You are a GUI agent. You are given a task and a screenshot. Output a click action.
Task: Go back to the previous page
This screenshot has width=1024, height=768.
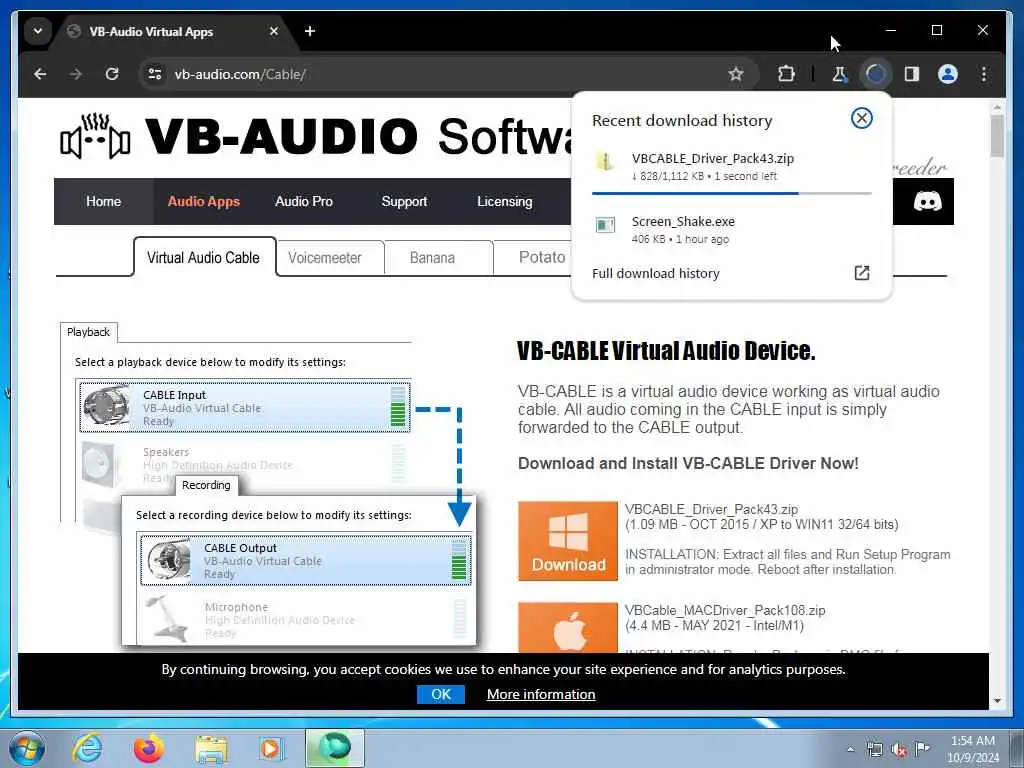point(40,74)
